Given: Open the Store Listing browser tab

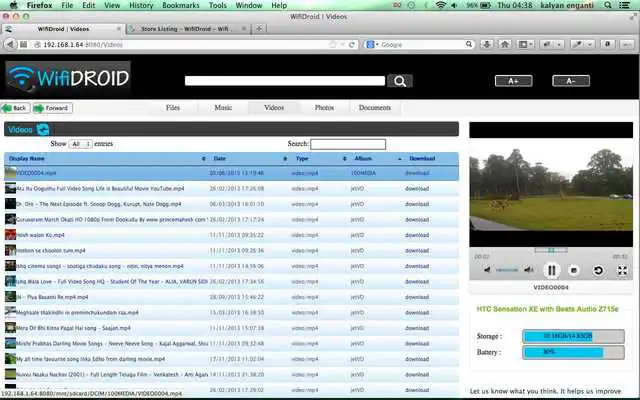Looking at the screenshot, I should click(x=187, y=29).
